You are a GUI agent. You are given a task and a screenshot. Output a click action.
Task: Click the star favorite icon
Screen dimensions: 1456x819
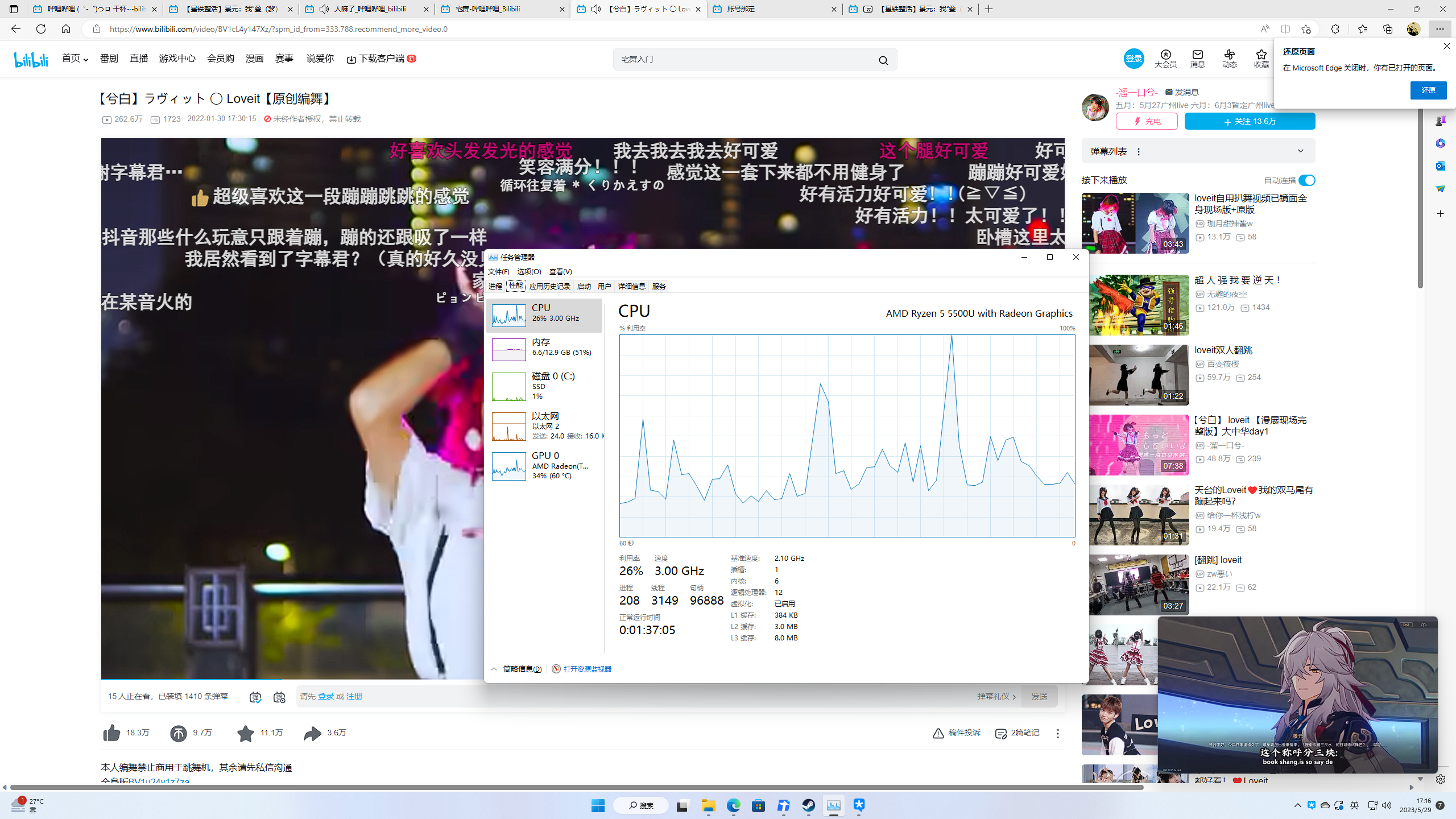point(246,733)
